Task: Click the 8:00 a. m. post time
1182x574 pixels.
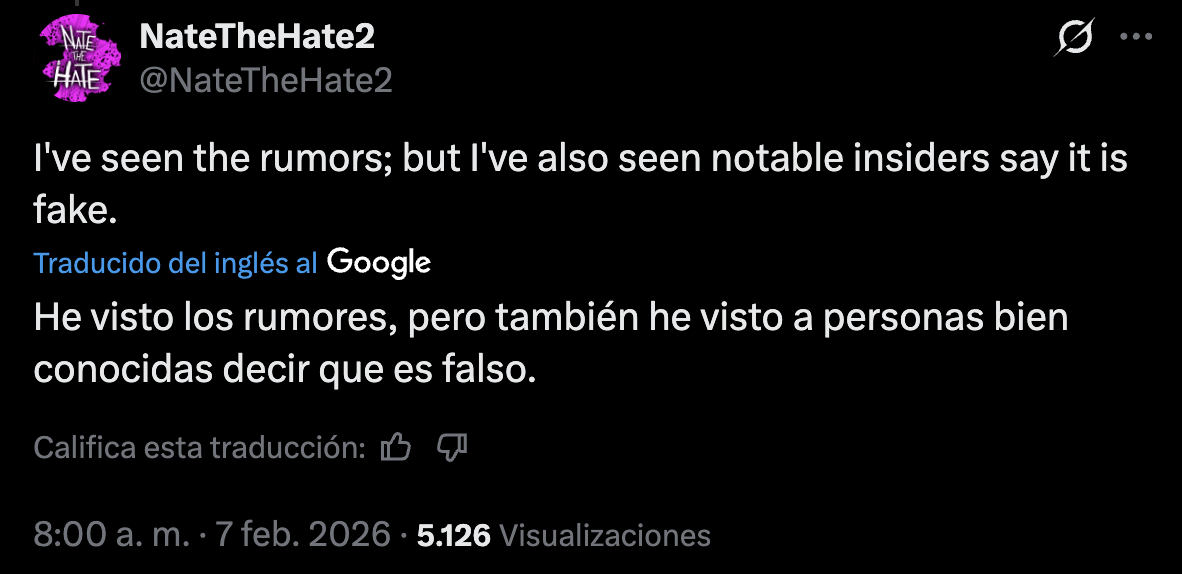Action: pyautogui.click(x=111, y=535)
